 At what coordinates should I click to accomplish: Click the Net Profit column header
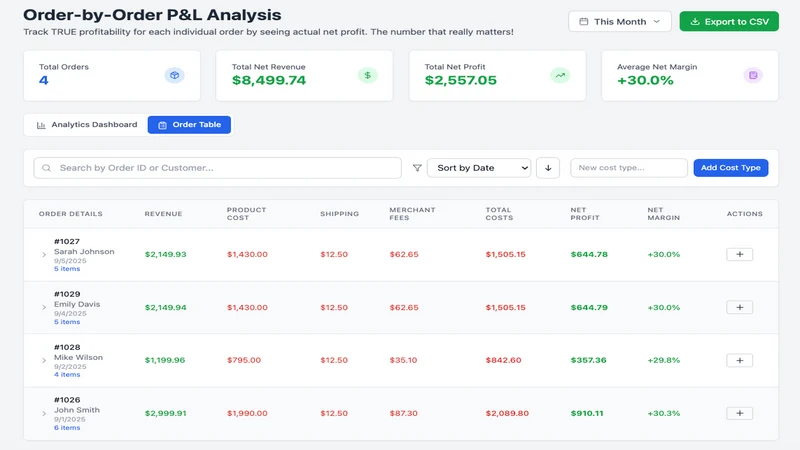585,214
